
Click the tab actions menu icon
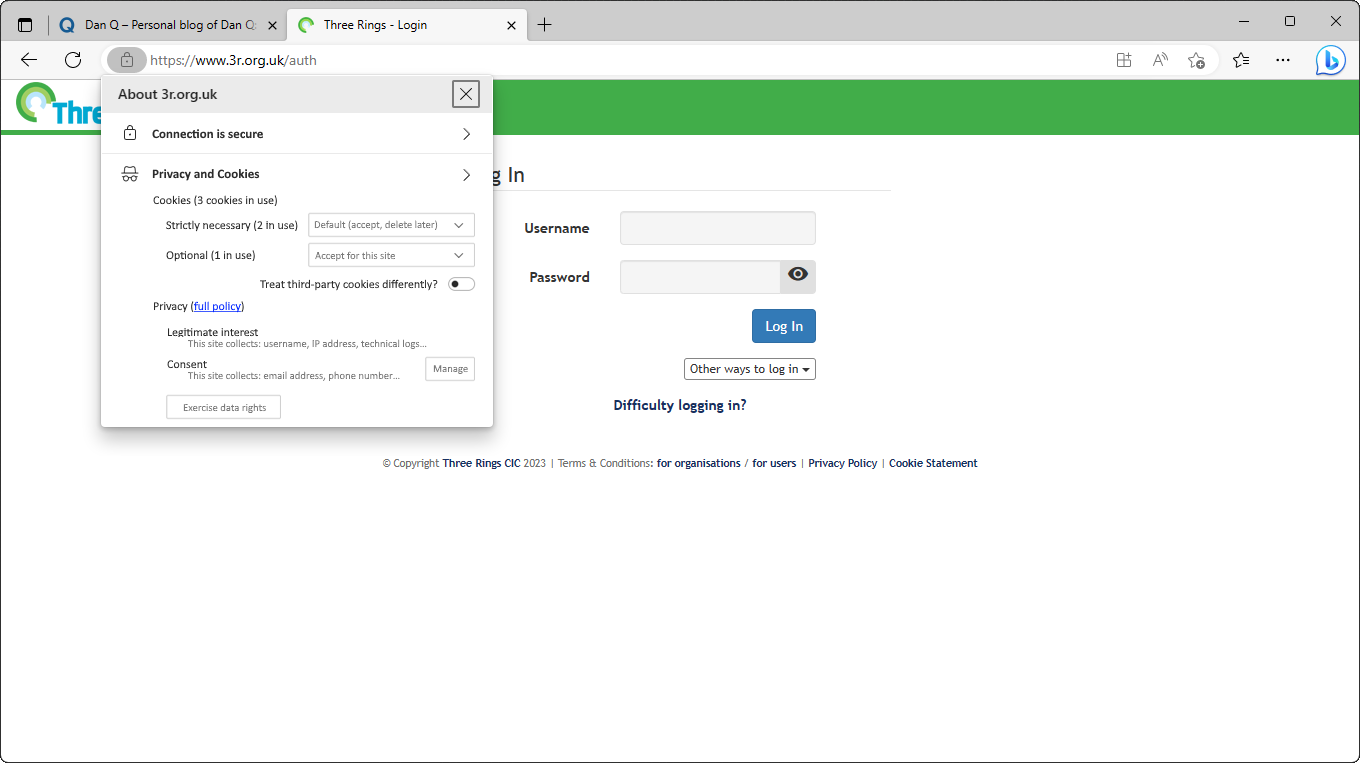(25, 25)
